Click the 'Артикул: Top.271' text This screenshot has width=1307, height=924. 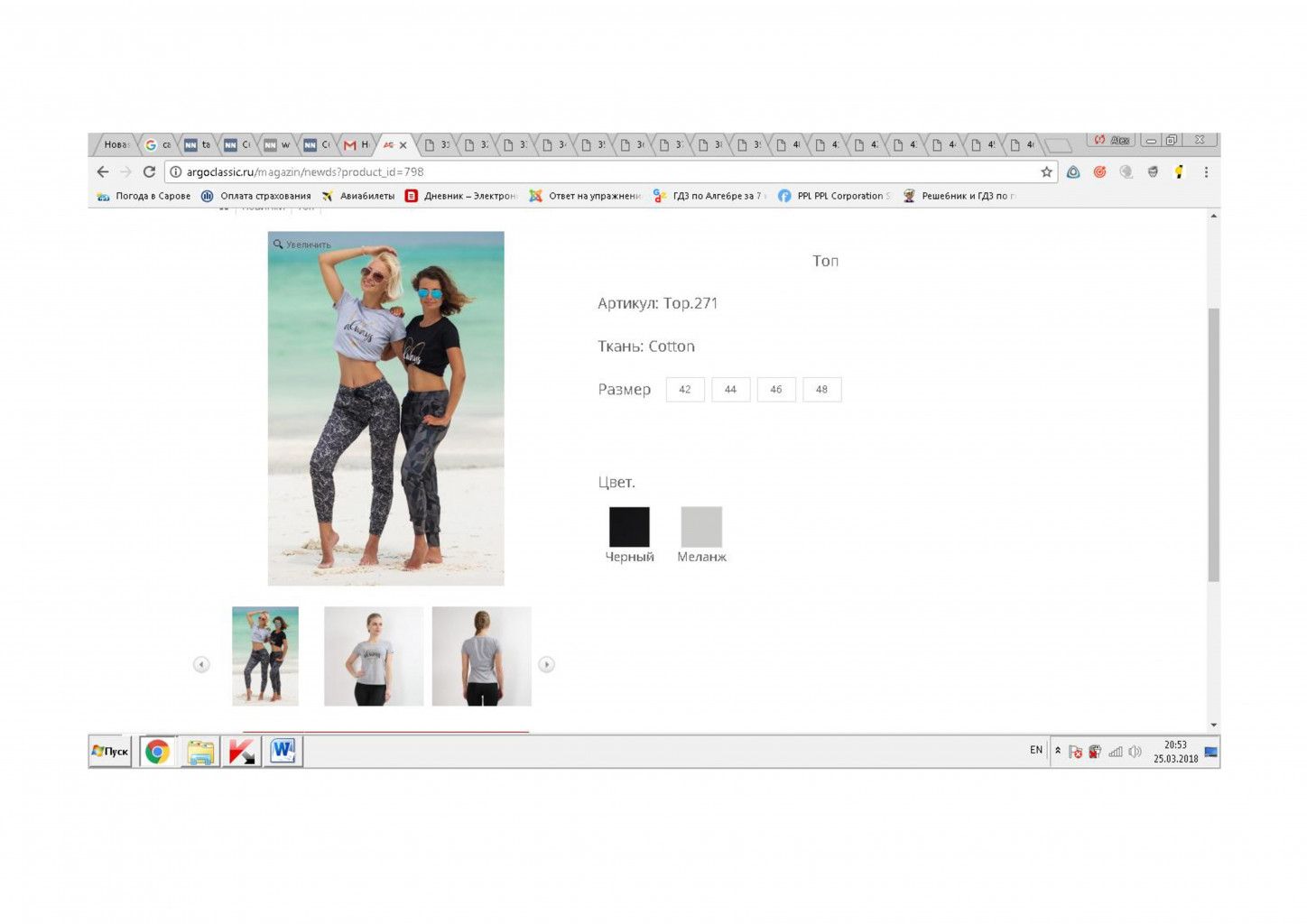pos(658,303)
